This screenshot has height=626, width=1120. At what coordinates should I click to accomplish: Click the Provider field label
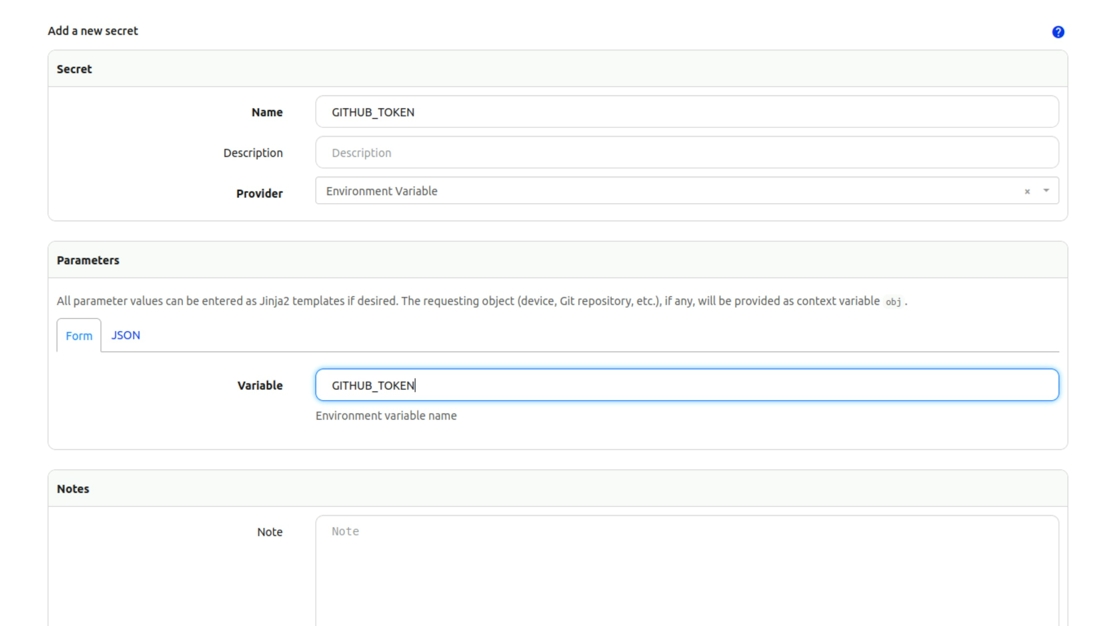click(259, 193)
